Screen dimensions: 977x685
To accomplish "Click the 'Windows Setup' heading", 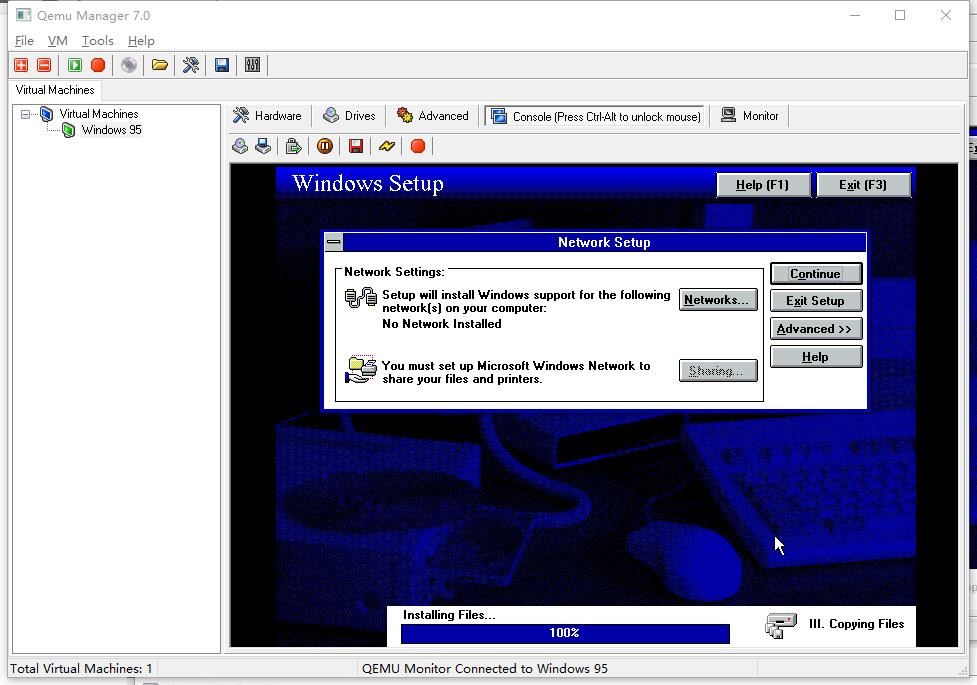I will coord(368,183).
